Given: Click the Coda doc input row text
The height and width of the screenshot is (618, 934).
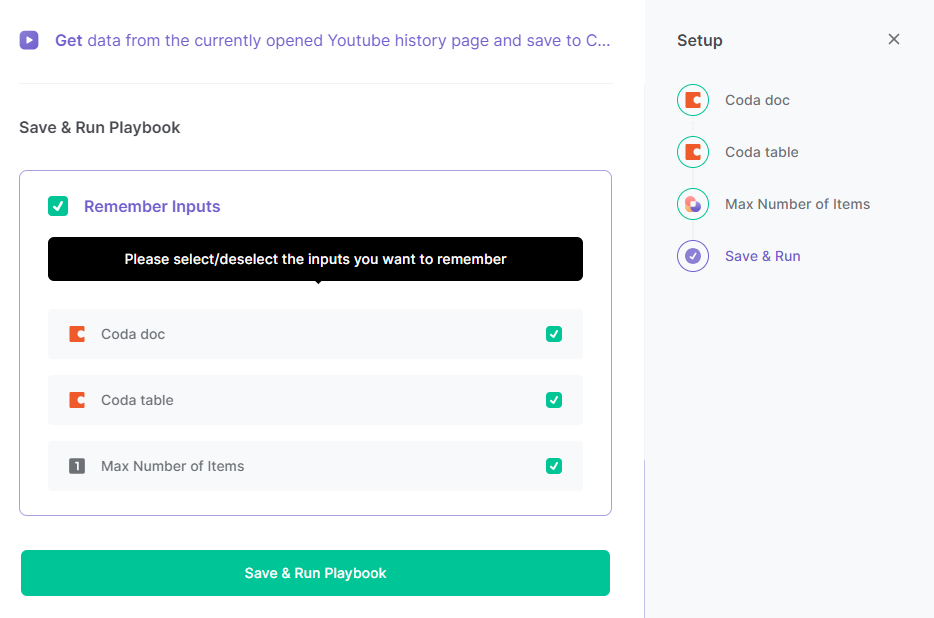Looking at the screenshot, I should (133, 334).
